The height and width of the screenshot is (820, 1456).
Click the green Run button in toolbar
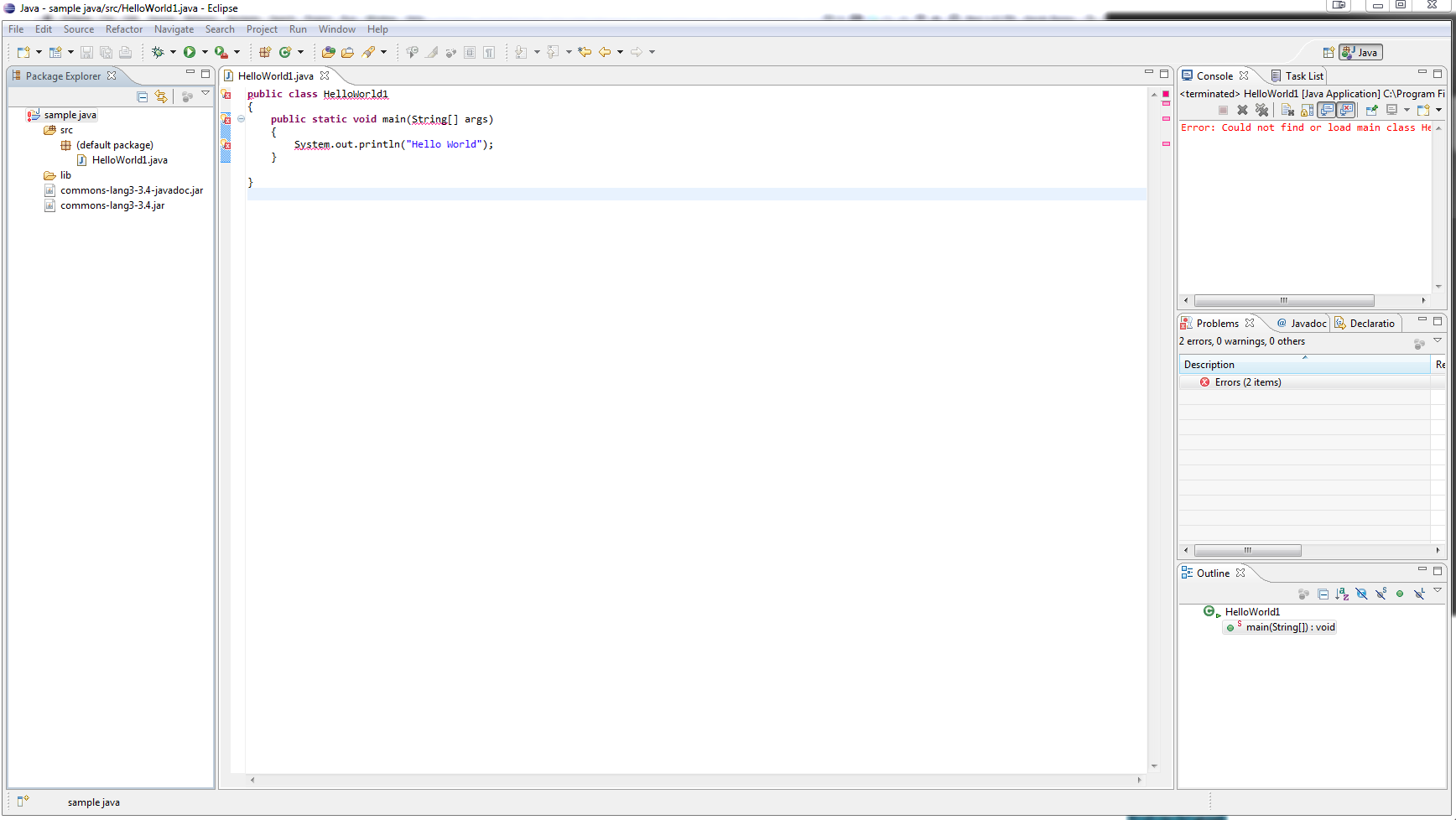(190, 52)
